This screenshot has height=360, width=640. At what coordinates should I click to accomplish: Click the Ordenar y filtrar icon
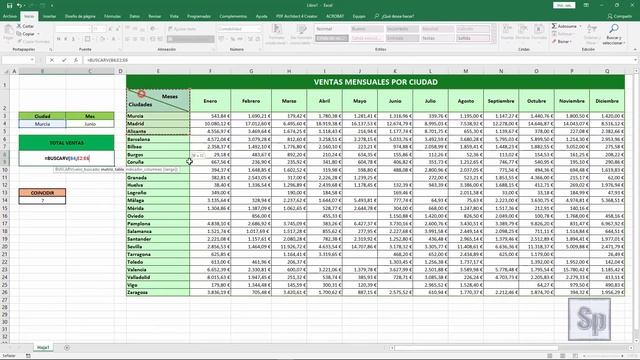591,29
